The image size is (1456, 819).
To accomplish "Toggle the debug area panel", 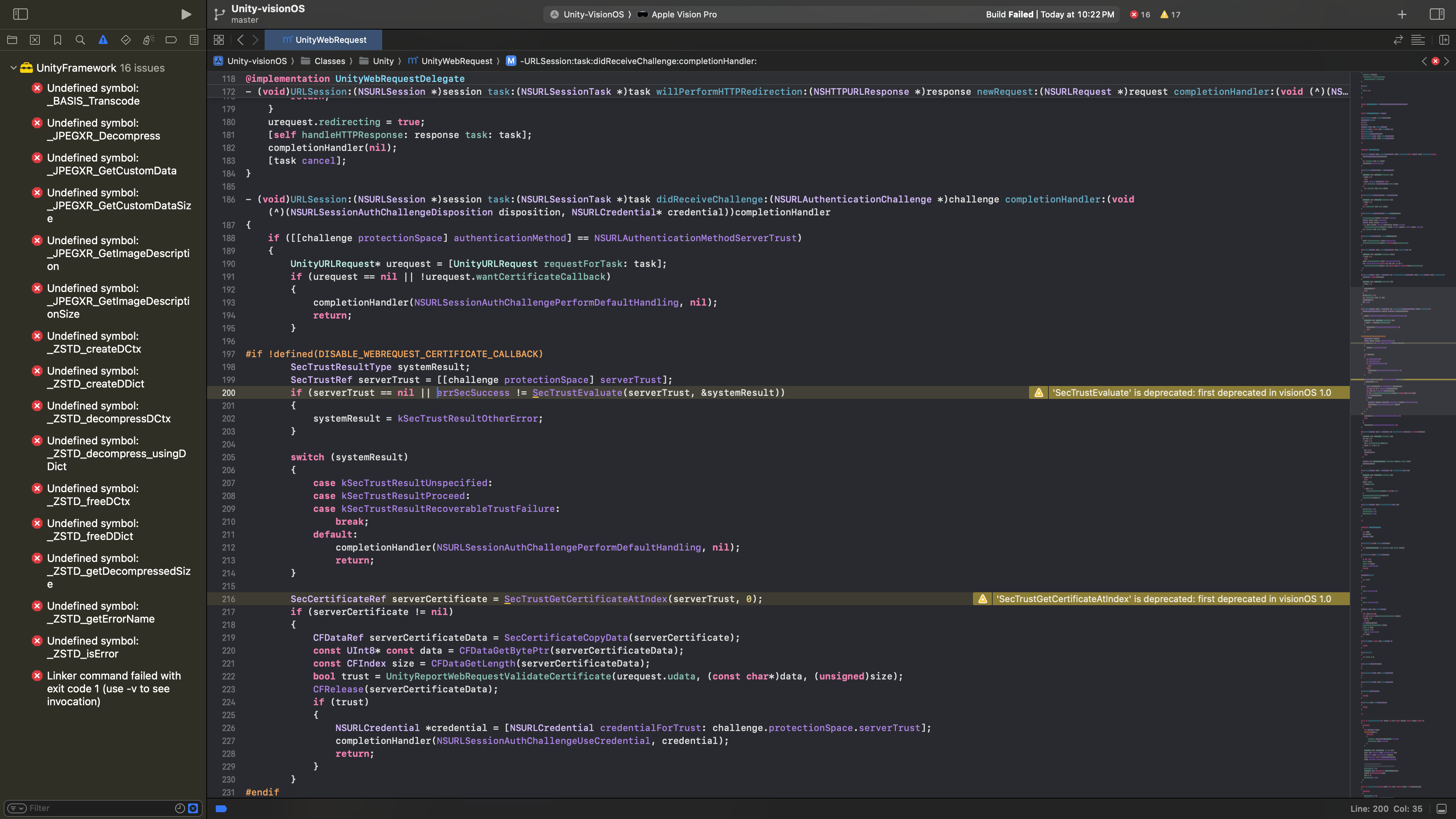I will click(1441, 809).
